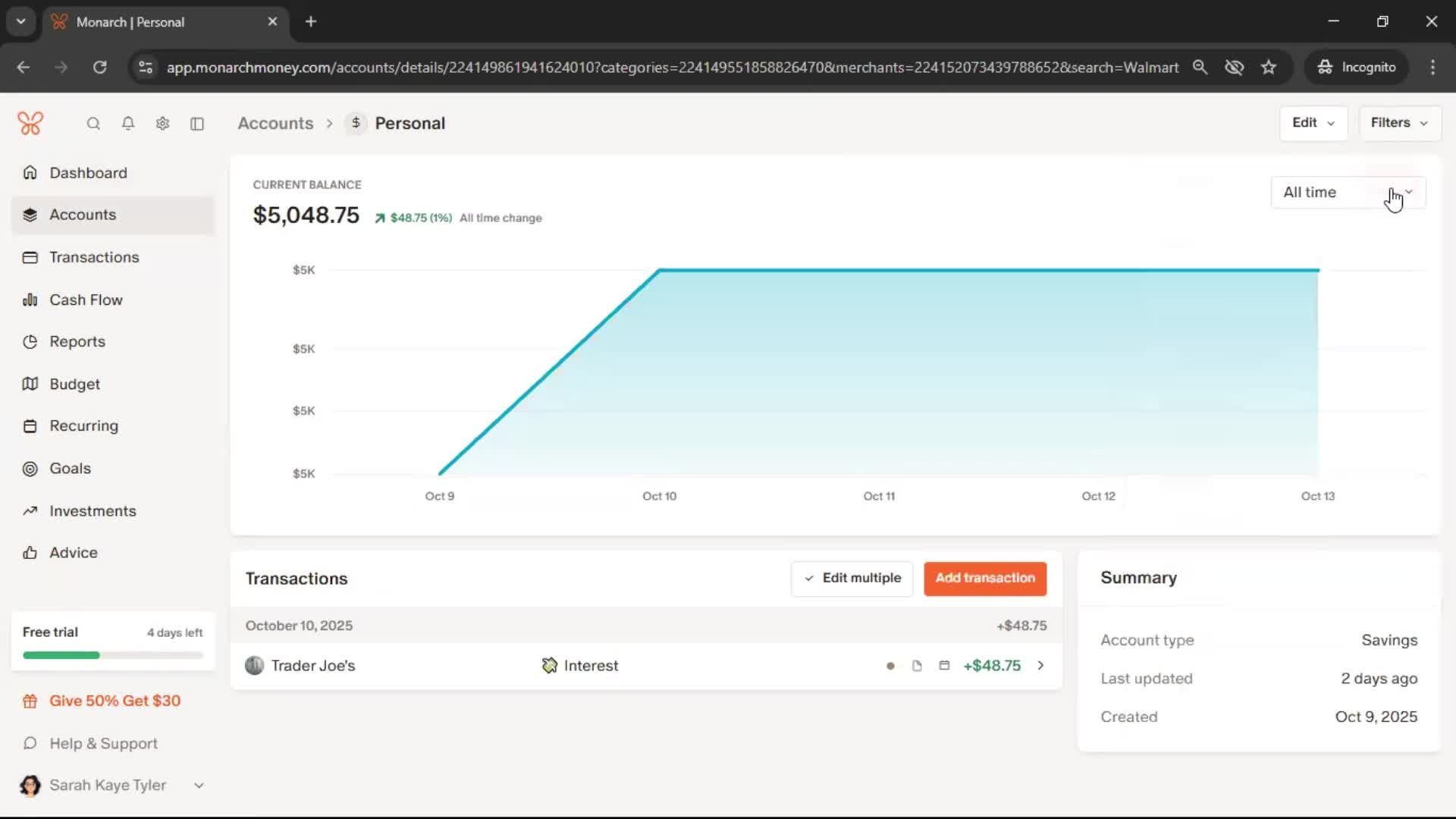The image size is (1456, 819).
Task: Open the search magnifier in the sidebar header
Action: (93, 124)
